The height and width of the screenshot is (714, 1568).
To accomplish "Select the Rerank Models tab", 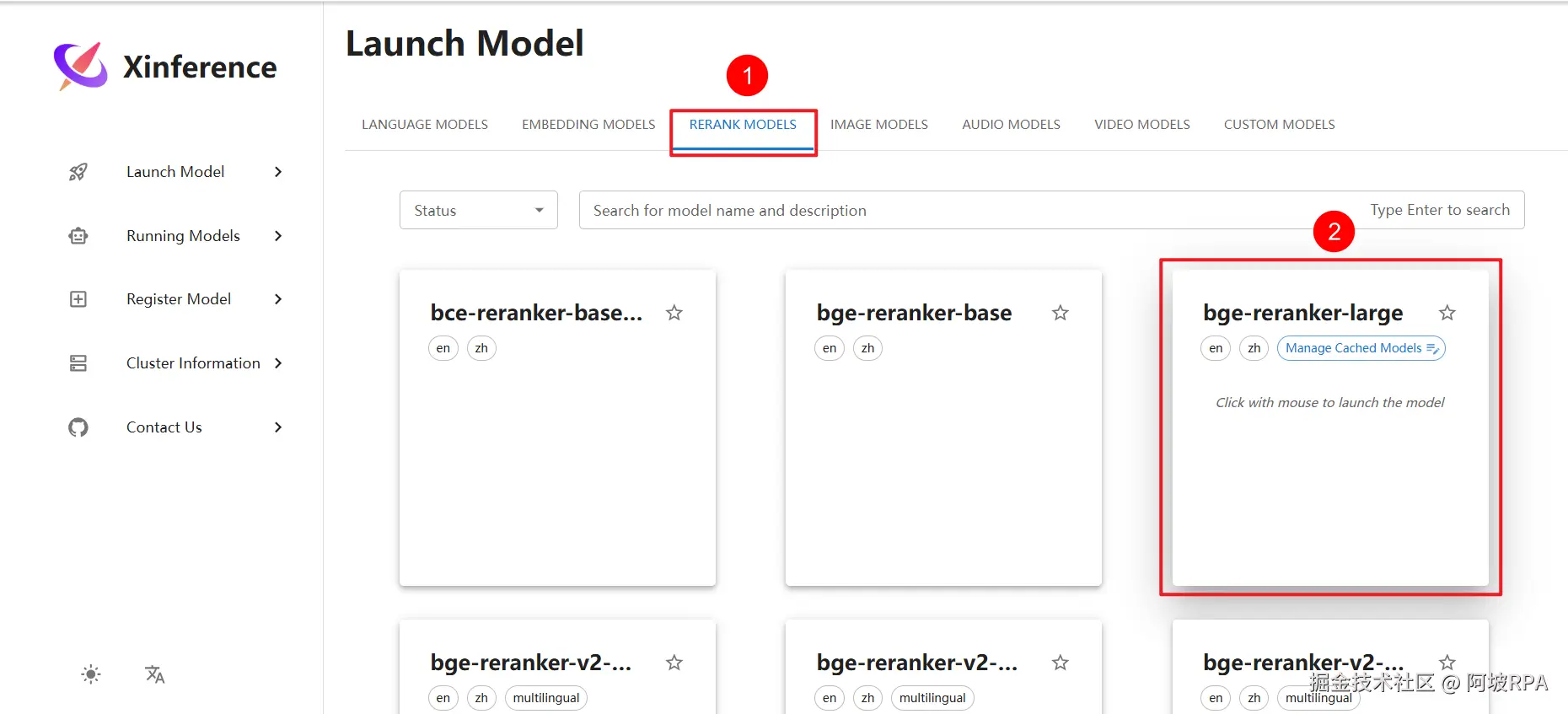I will [743, 125].
